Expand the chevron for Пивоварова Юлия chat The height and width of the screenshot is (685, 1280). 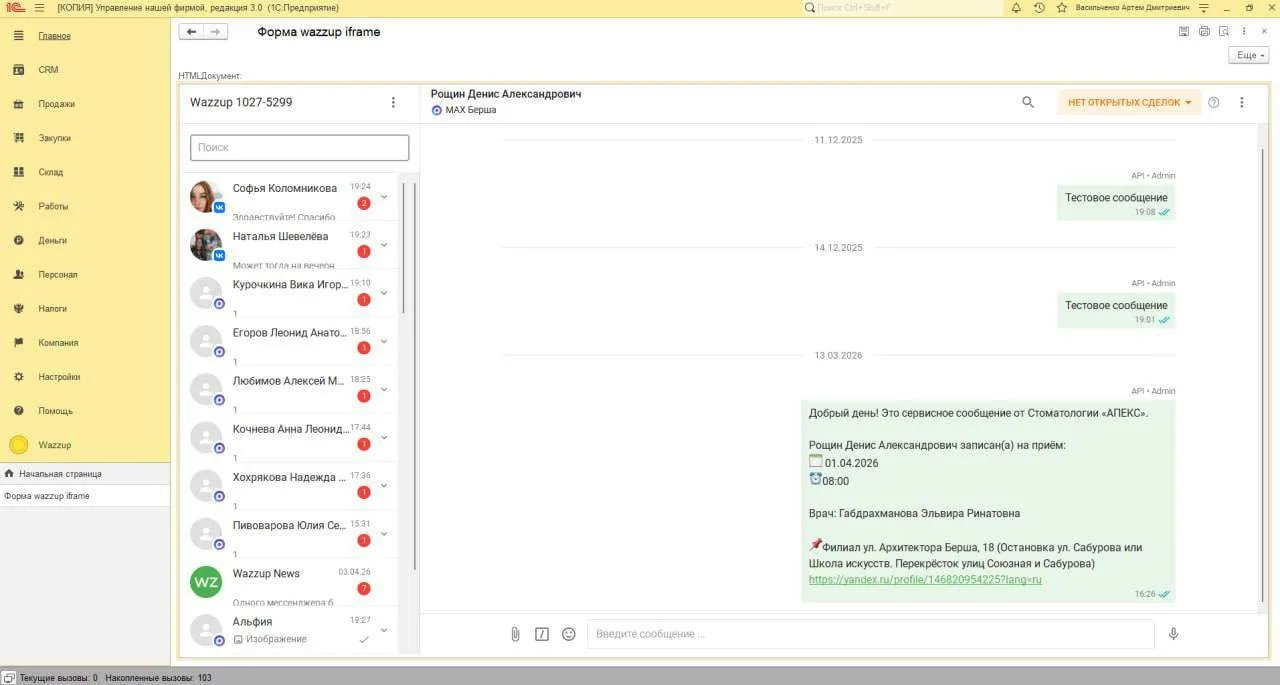point(384,533)
